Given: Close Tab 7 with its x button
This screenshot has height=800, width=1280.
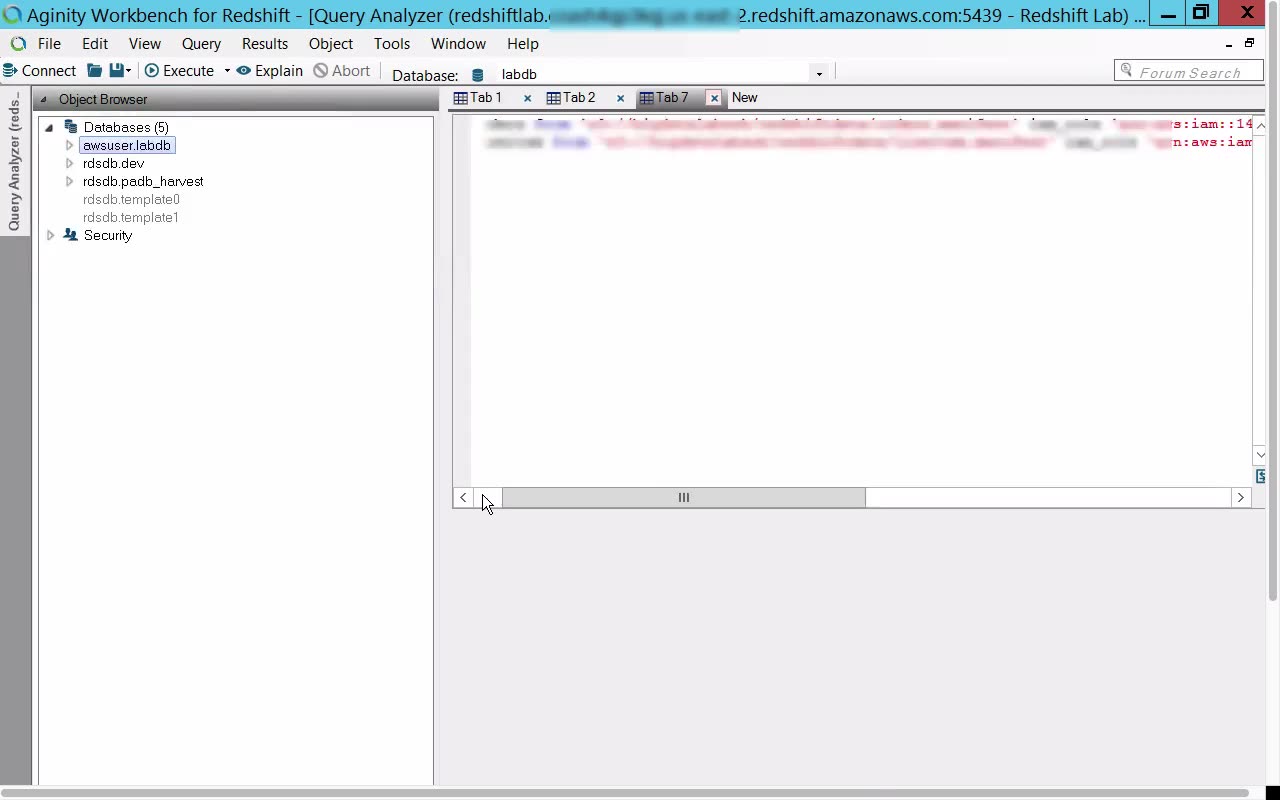Looking at the screenshot, I should point(714,98).
